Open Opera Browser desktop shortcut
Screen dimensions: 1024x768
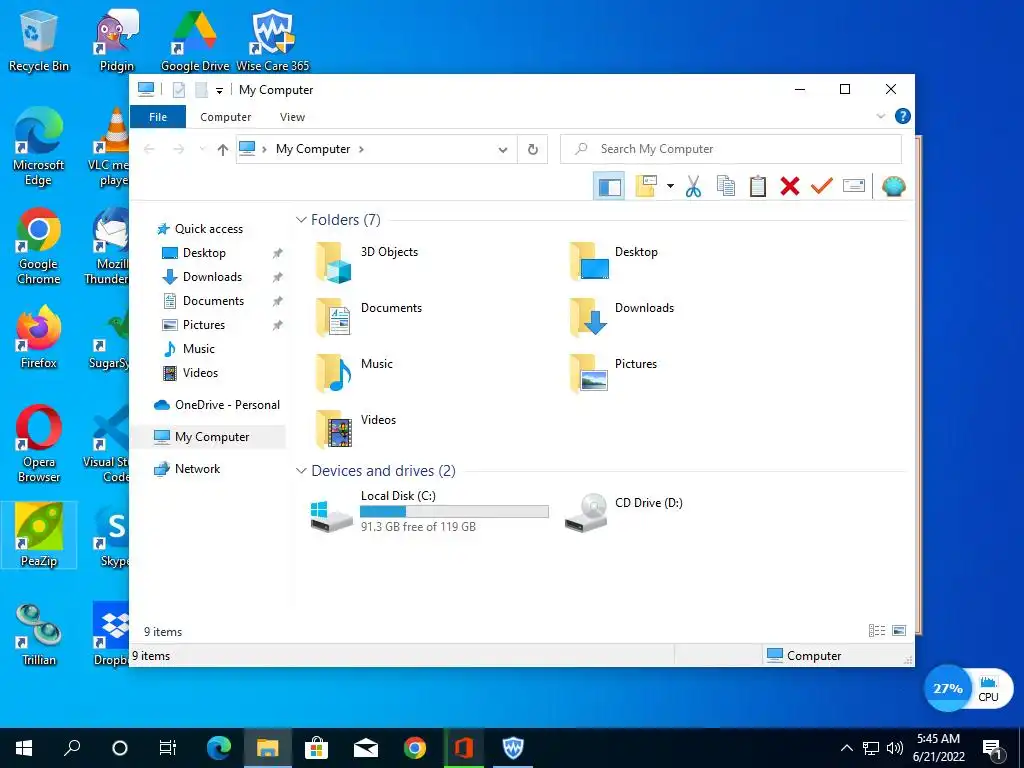[39, 443]
